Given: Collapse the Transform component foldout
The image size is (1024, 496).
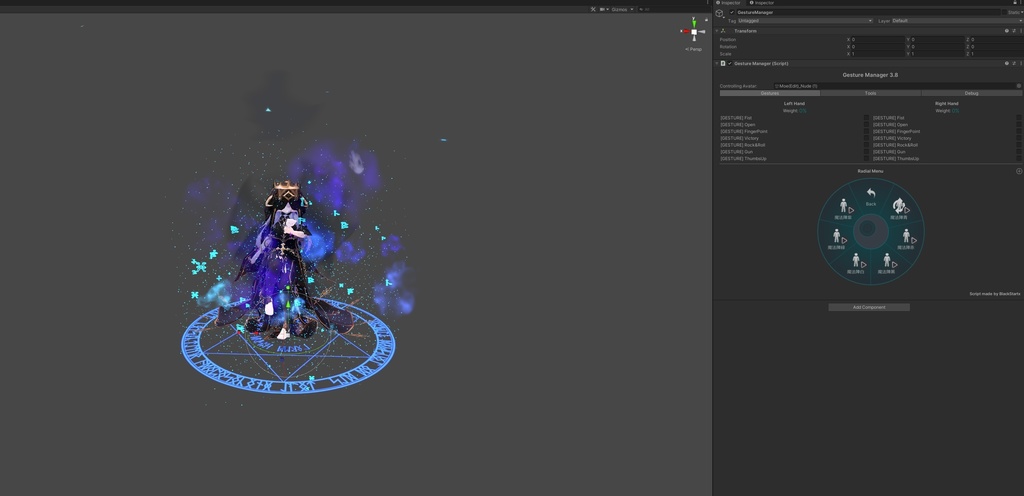Looking at the screenshot, I should 717,31.
